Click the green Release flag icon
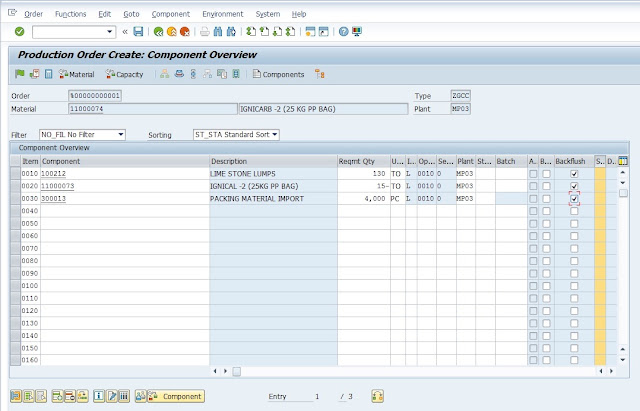Image resolution: width=640 pixels, height=411 pixels. pyautogui.click(x=19, y=74)
